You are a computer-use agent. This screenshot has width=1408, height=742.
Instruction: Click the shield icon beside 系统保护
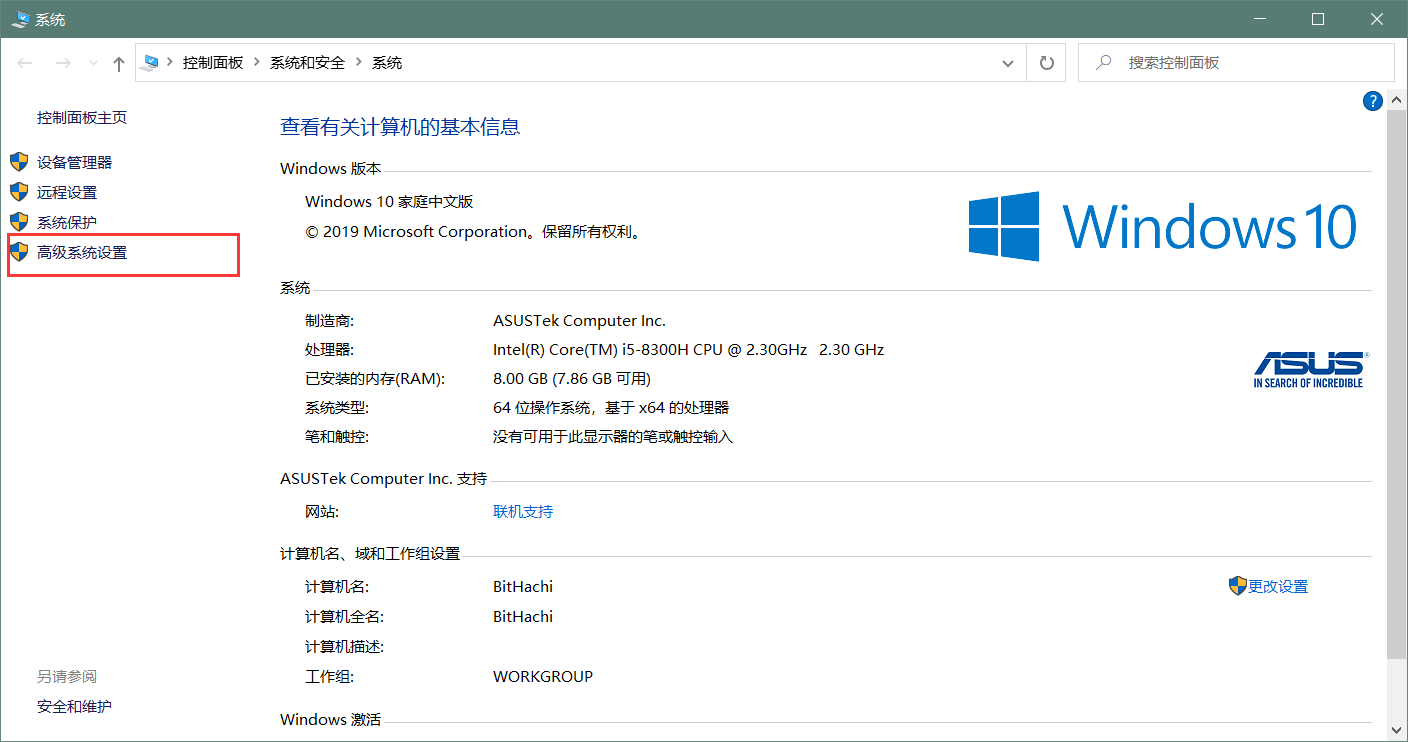pyautogui.click(x=19, y=222)
